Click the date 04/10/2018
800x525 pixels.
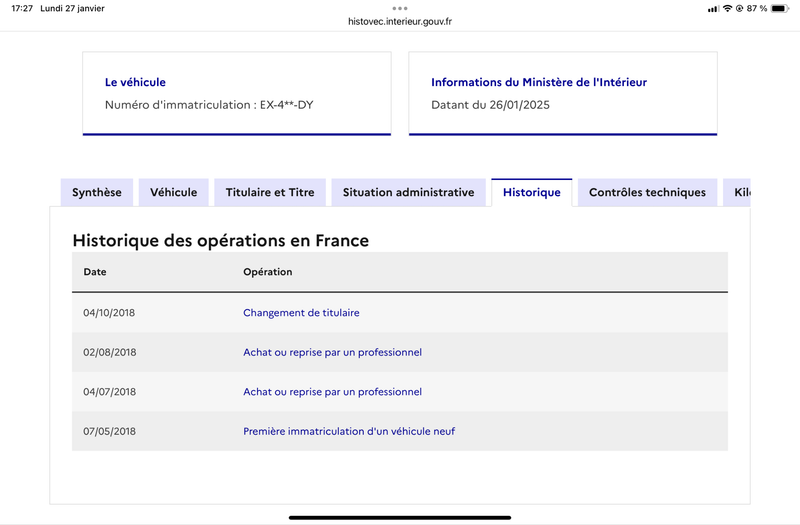pos(109,313)
